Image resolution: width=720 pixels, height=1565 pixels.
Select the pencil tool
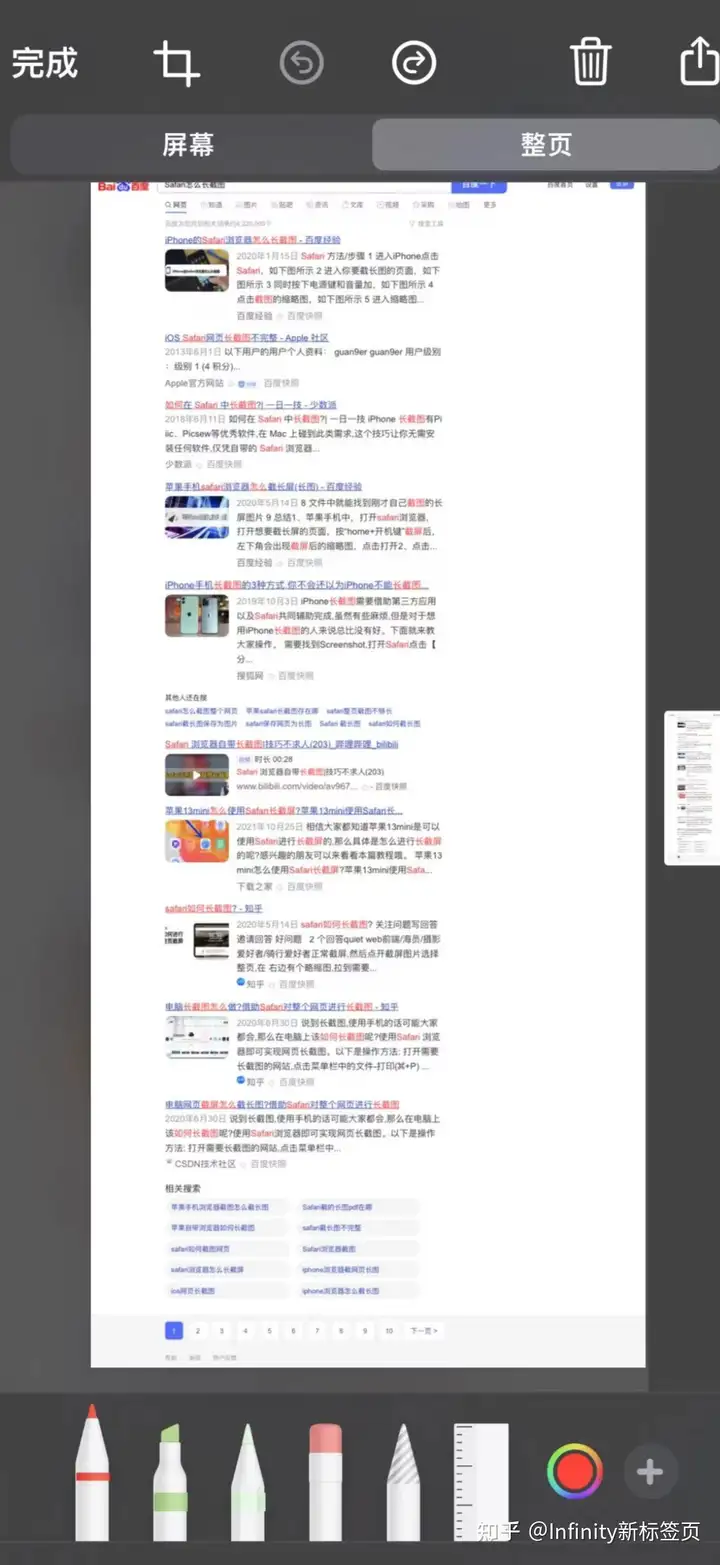pos(247,1481)
